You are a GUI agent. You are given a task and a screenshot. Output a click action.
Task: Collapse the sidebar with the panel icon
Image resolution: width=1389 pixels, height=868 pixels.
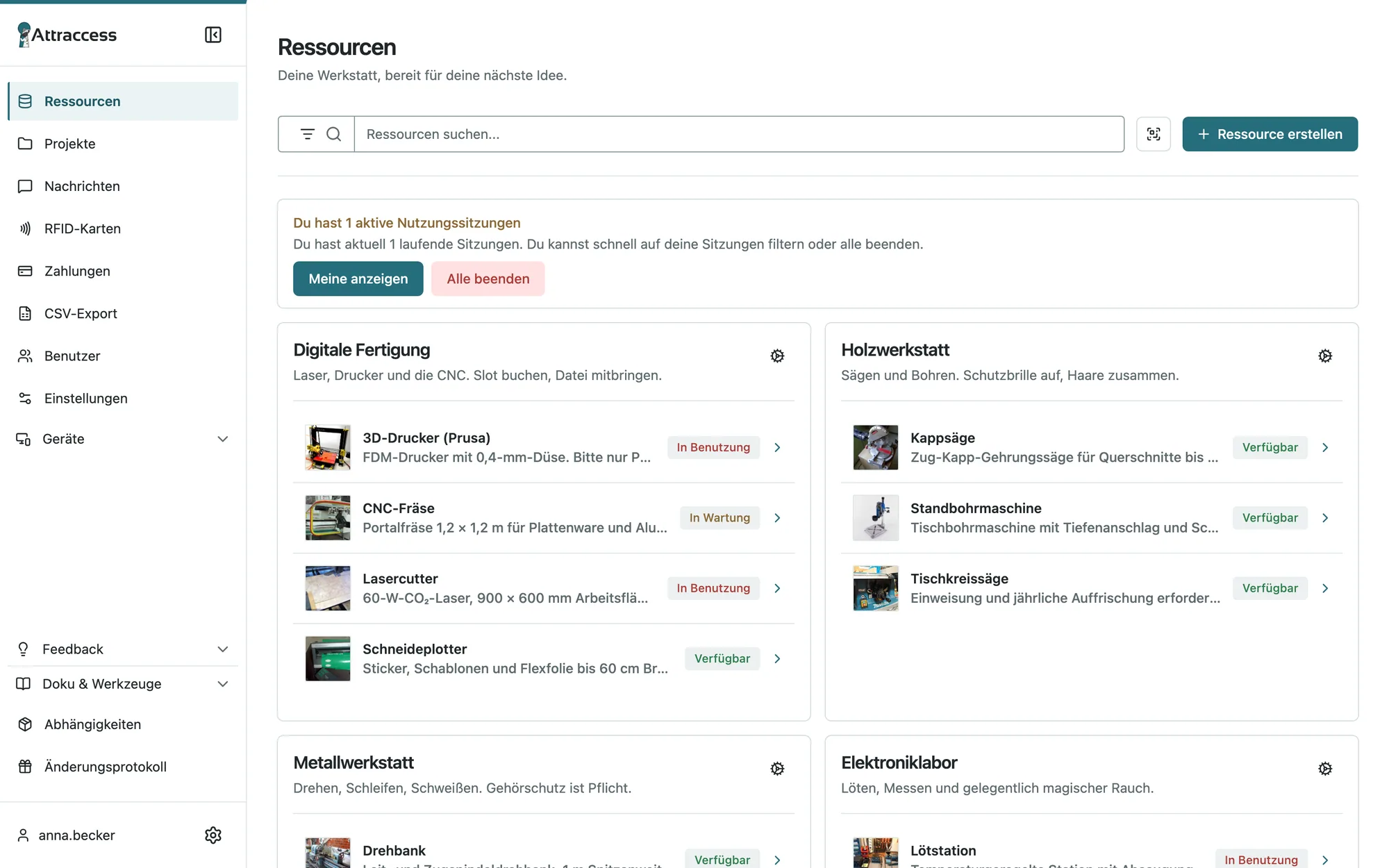click(x=213, y=35)
